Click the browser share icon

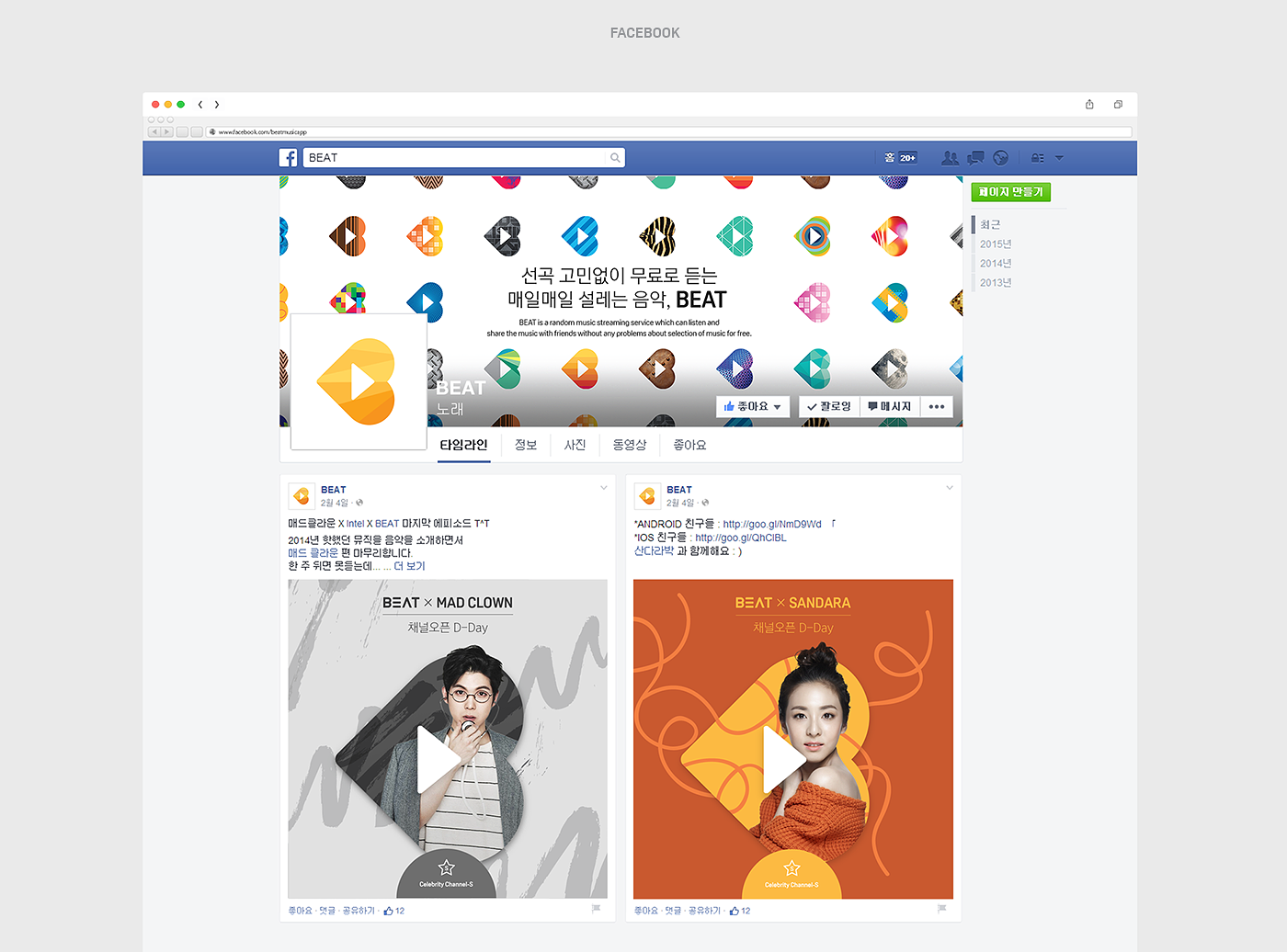1089,105
